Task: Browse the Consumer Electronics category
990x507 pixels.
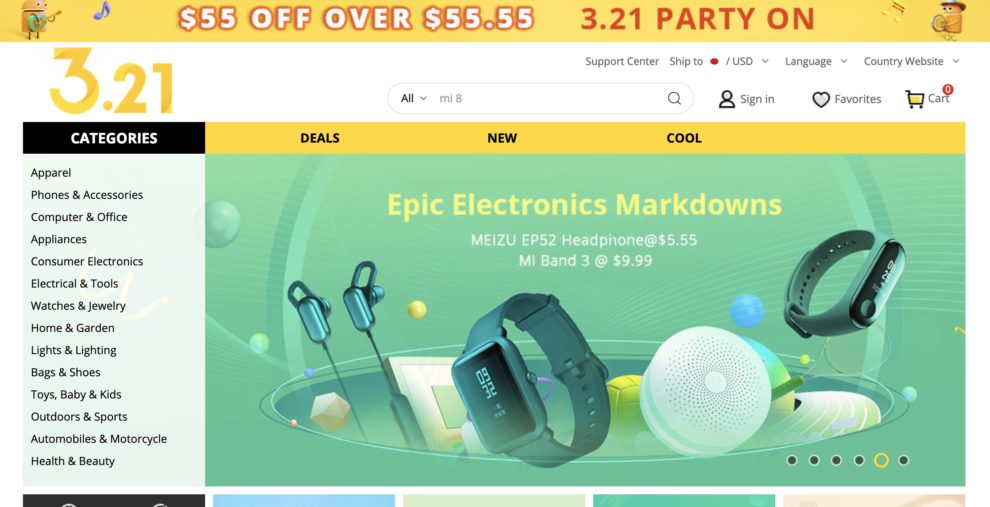Action: (x=87, y=261)
